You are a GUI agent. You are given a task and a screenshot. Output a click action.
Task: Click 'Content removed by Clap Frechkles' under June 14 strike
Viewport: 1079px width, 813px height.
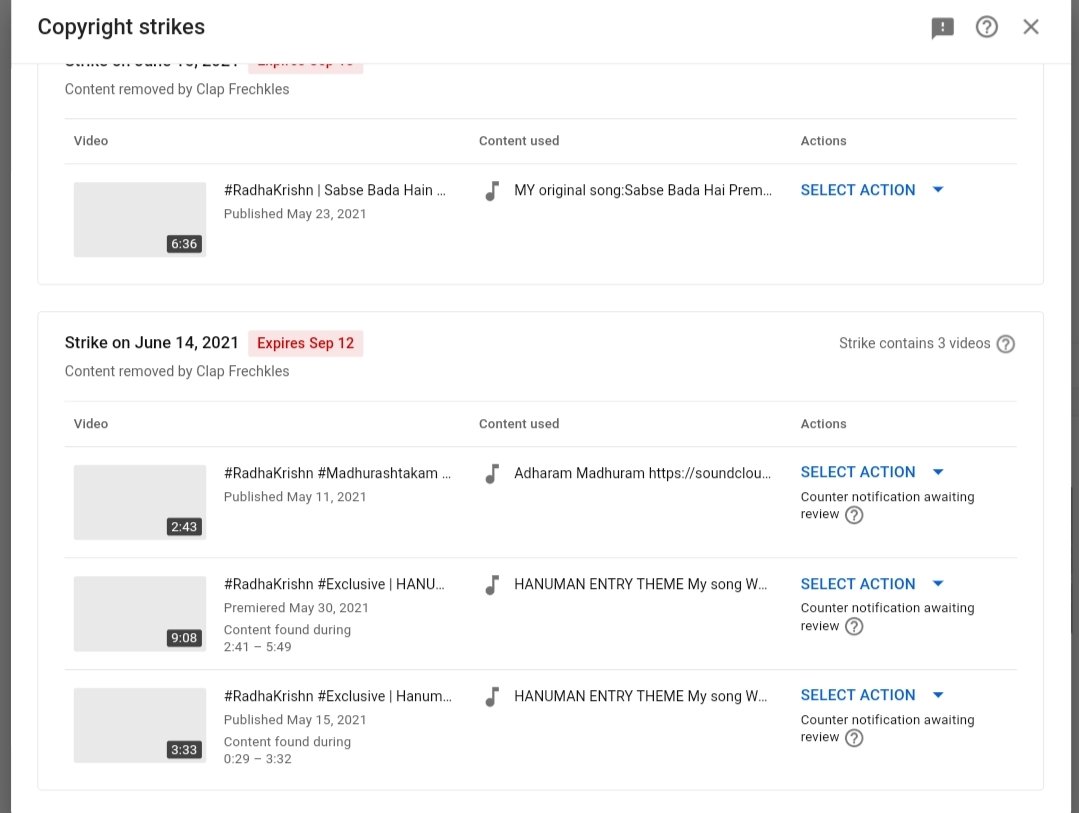tap(177, 371)
